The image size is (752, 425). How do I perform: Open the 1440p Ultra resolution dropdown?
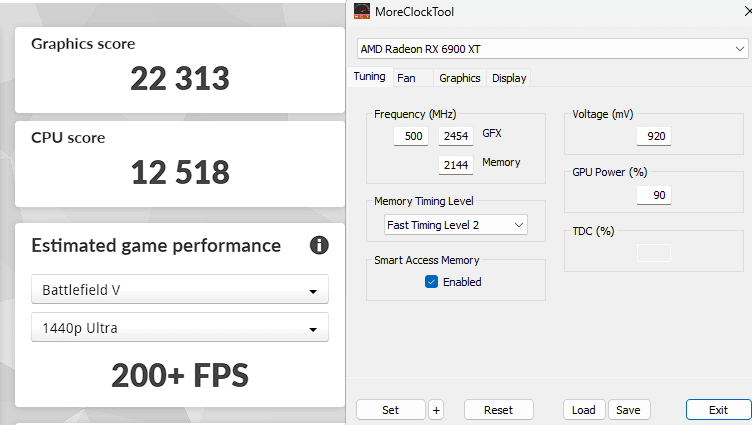pos(180,328)
